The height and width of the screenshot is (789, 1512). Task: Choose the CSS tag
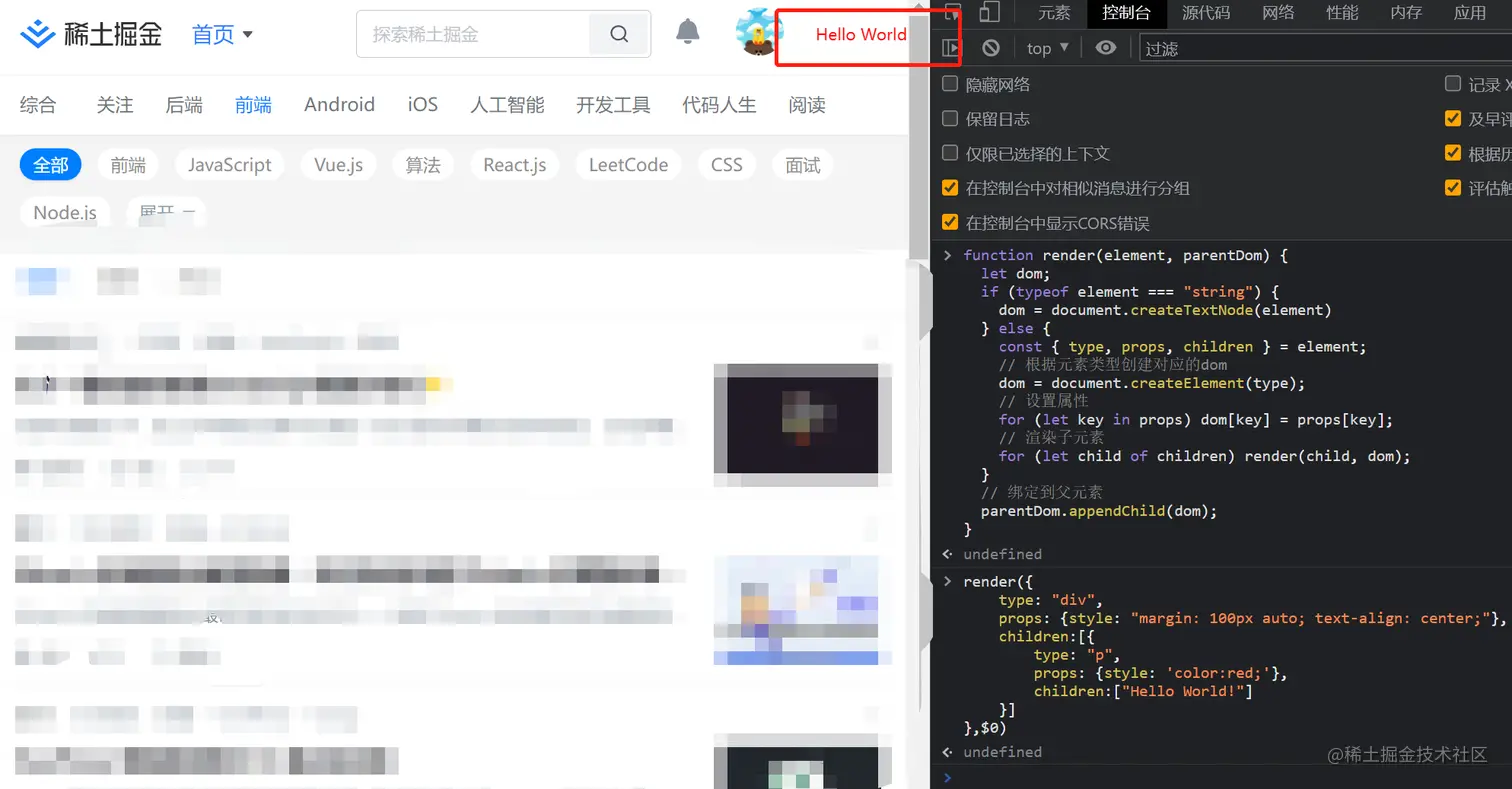tap(727, 165)
